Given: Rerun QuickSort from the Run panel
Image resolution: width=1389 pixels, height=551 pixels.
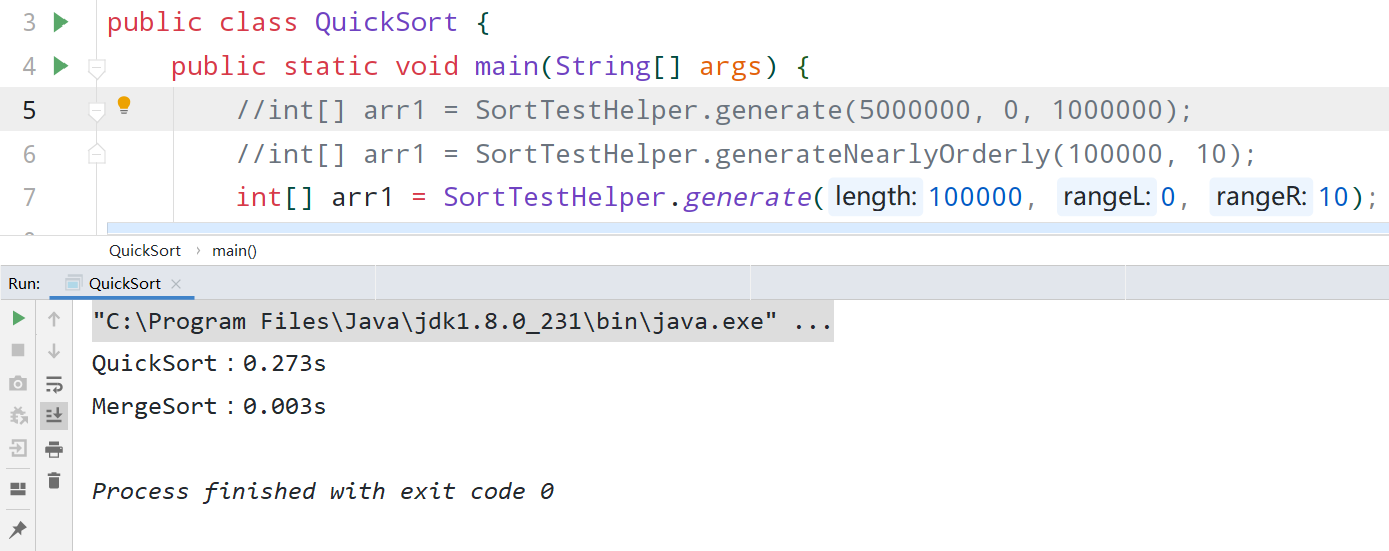Looking at the screenshot, I should 18,319.
